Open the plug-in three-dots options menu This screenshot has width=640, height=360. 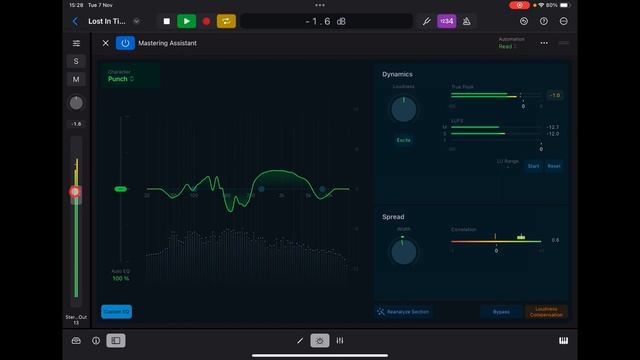[x=544, y=43]
